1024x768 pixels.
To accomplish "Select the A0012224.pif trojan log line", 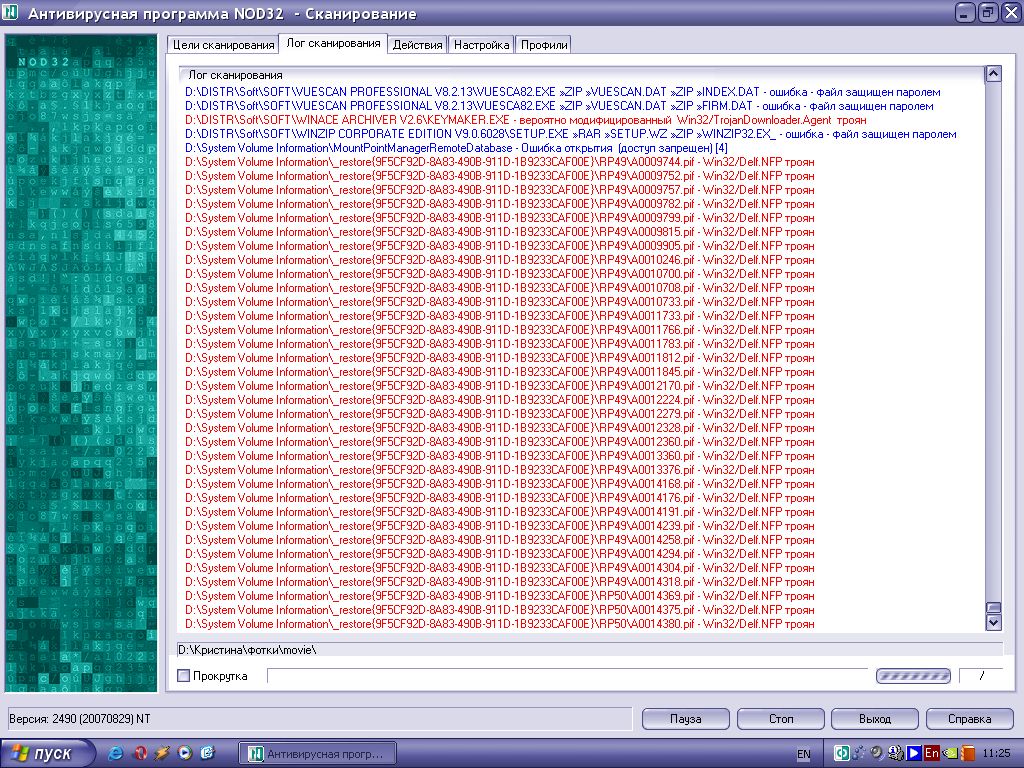I will tap(500, 400).
